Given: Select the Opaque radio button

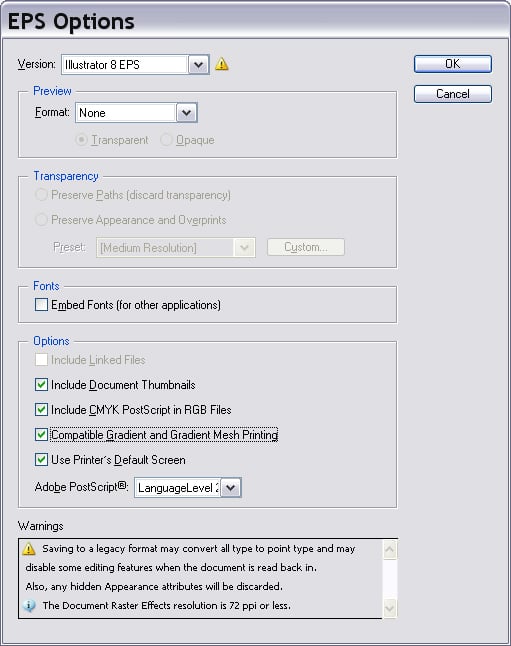Looking at the screenshot, I should click(166, 140).
